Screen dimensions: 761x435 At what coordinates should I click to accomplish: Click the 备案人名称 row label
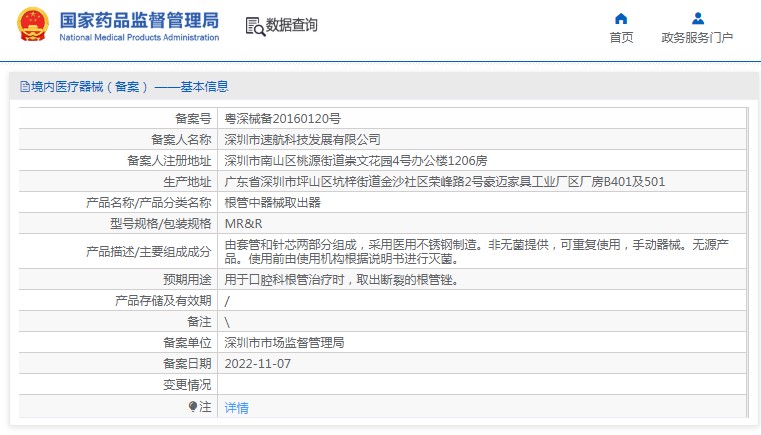pyautogui.click(x=181, y=139)
